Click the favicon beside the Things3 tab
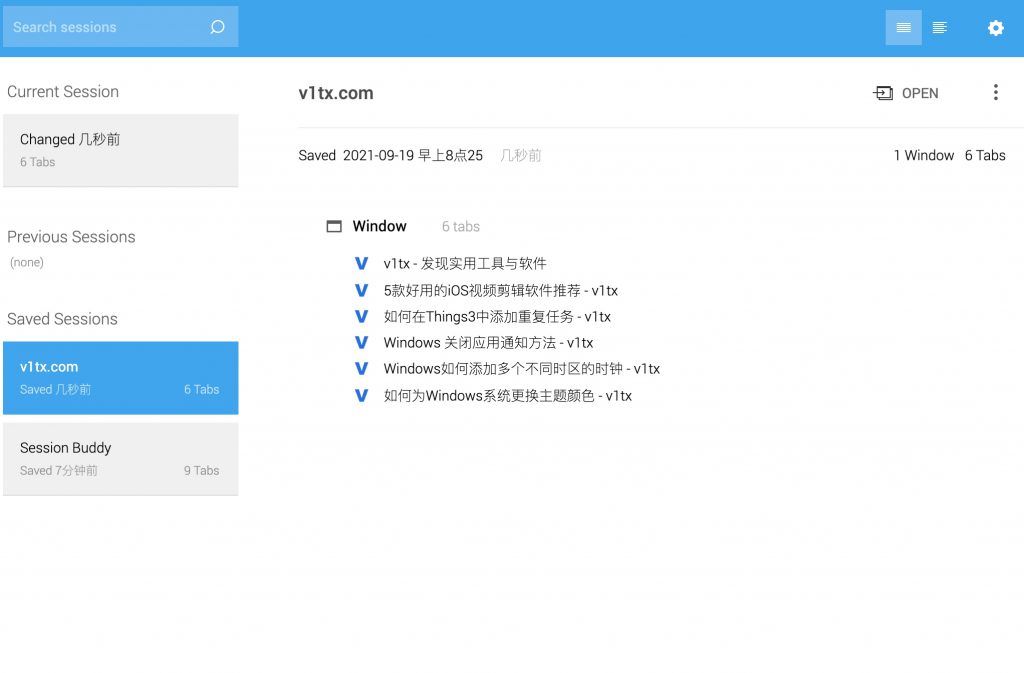1024x673 pixels. (361, 317)
